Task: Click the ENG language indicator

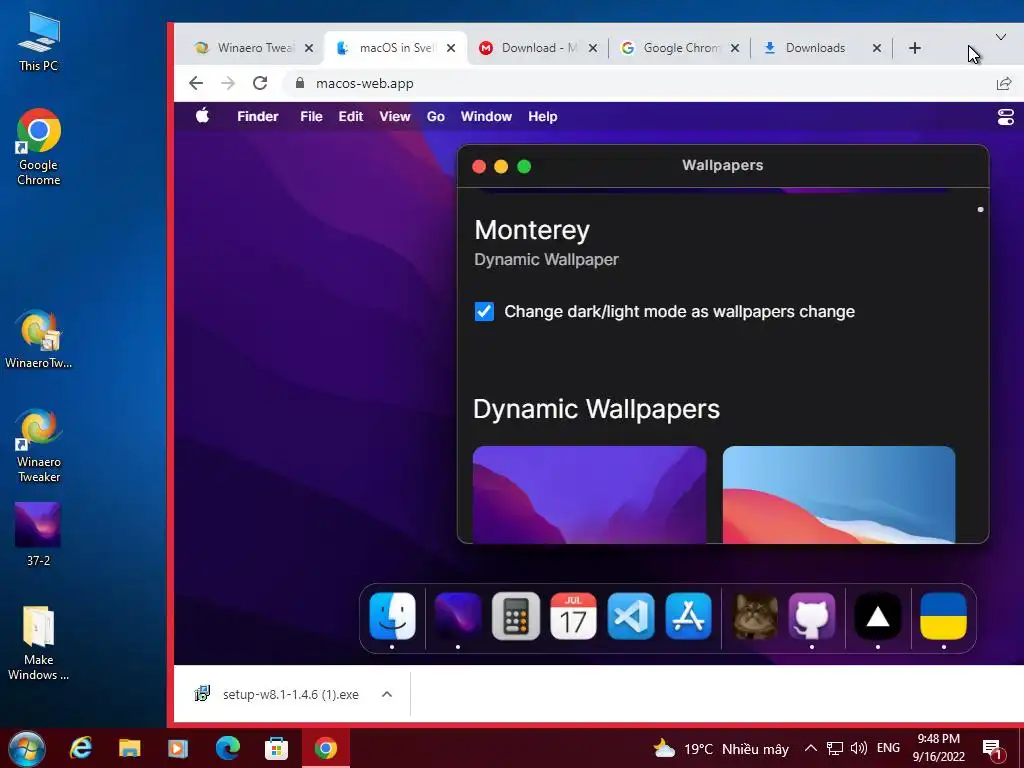Action: [888, 748]
